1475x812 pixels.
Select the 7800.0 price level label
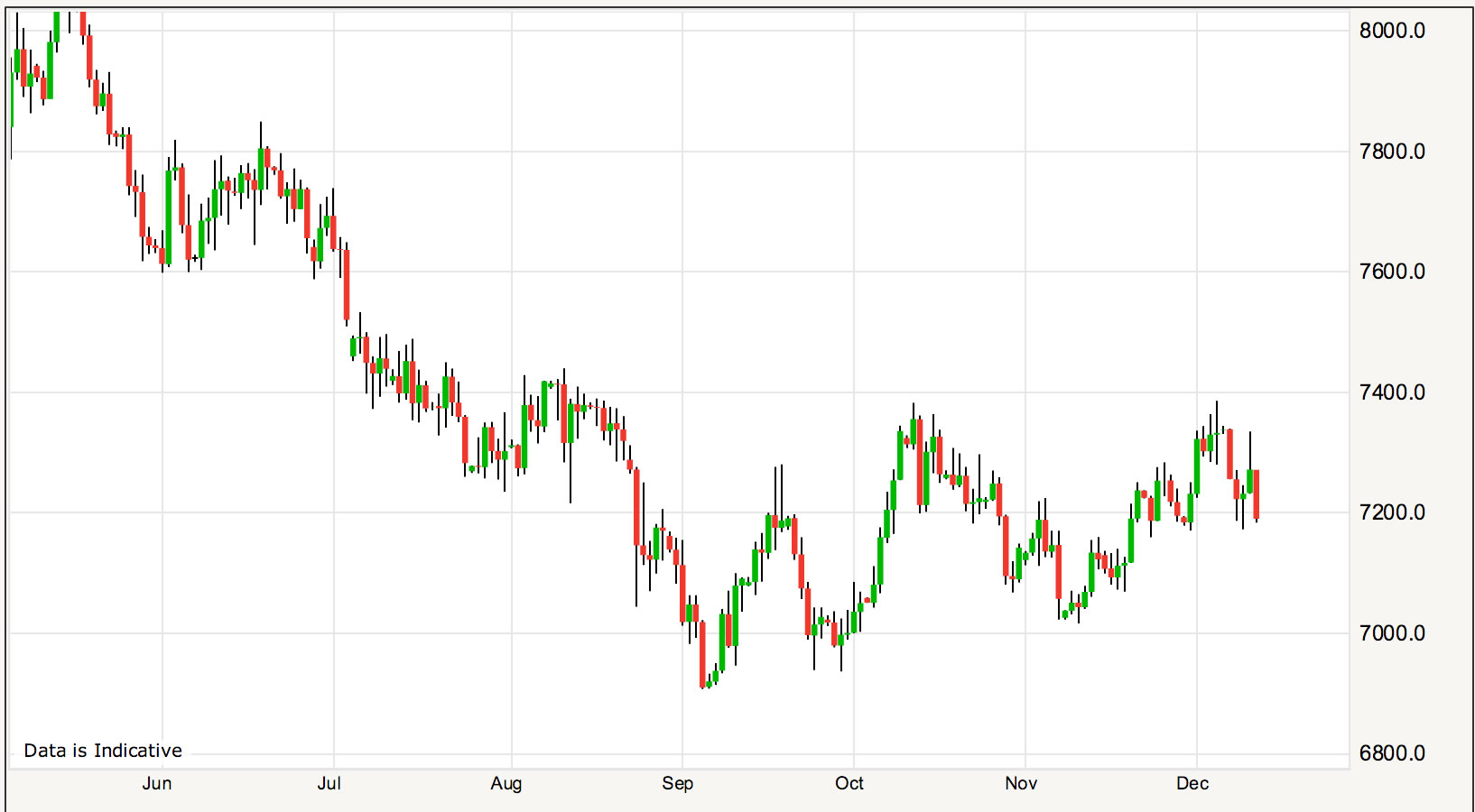pos(1392,152)
